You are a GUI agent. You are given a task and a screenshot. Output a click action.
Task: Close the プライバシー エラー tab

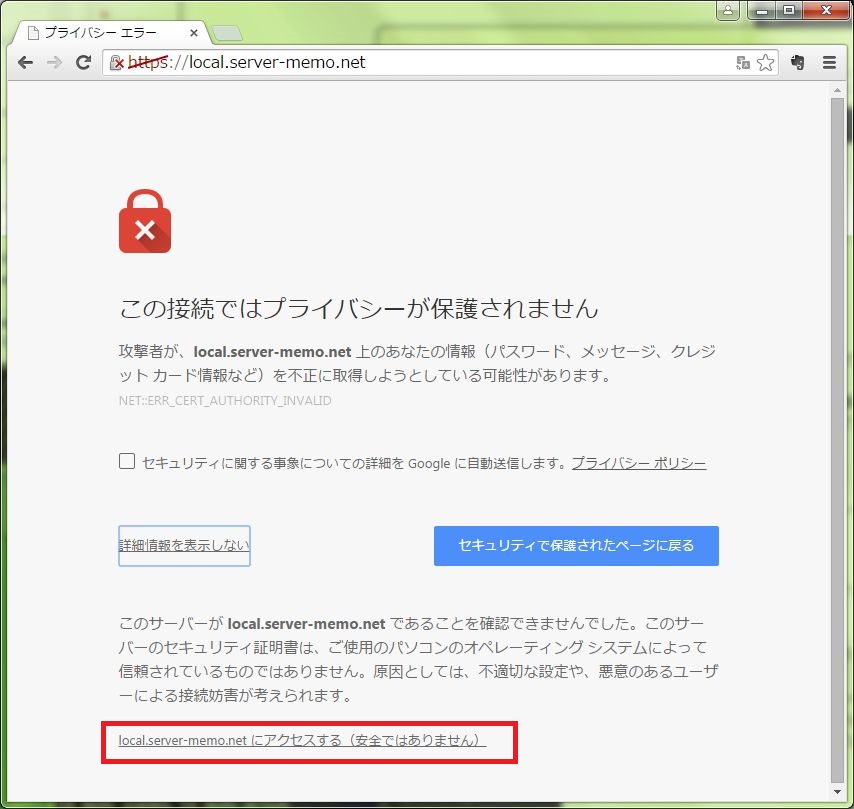tap(193, 33)
